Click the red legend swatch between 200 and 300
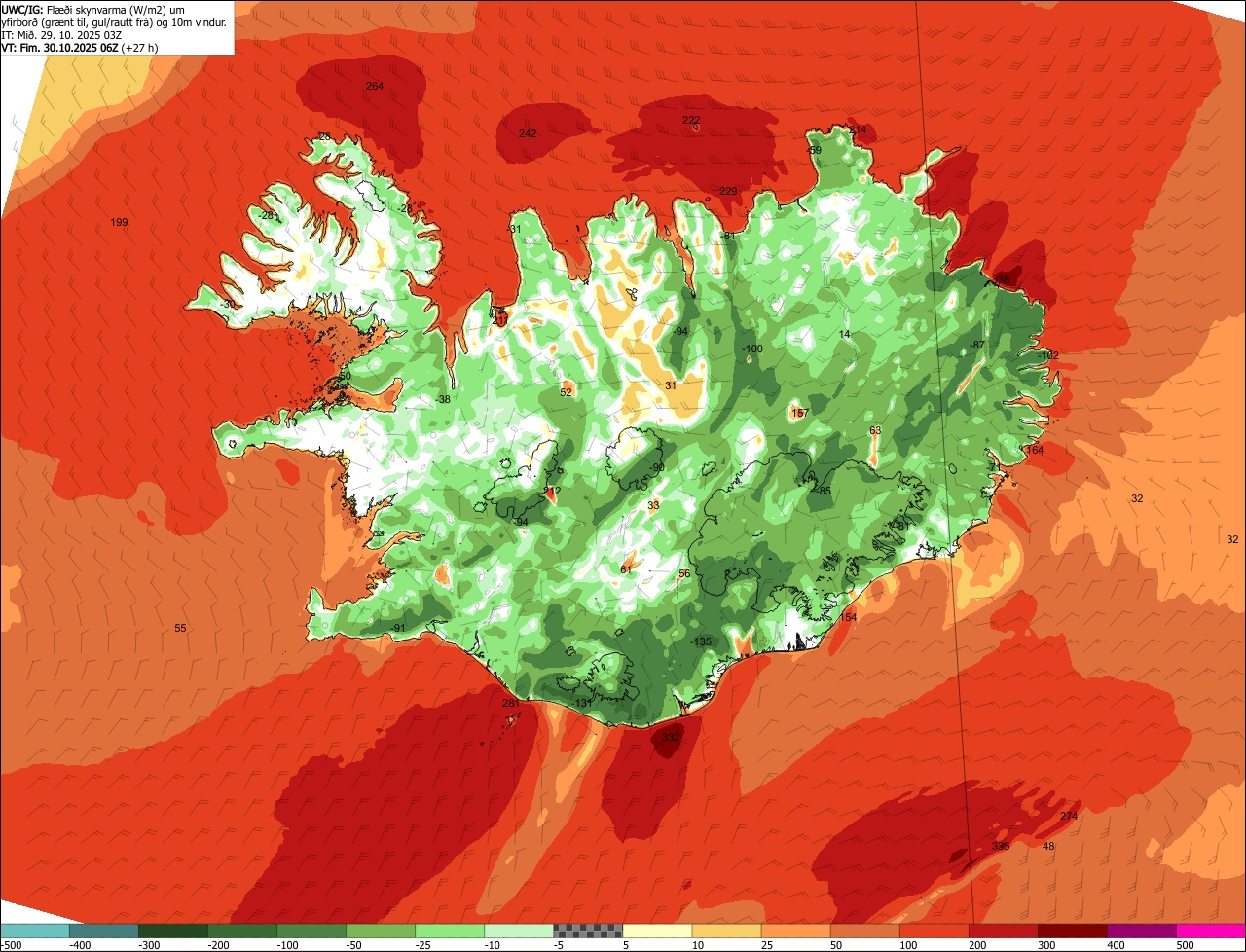The width and height of the screenshot is (1246, 952). click(1002, 931)
